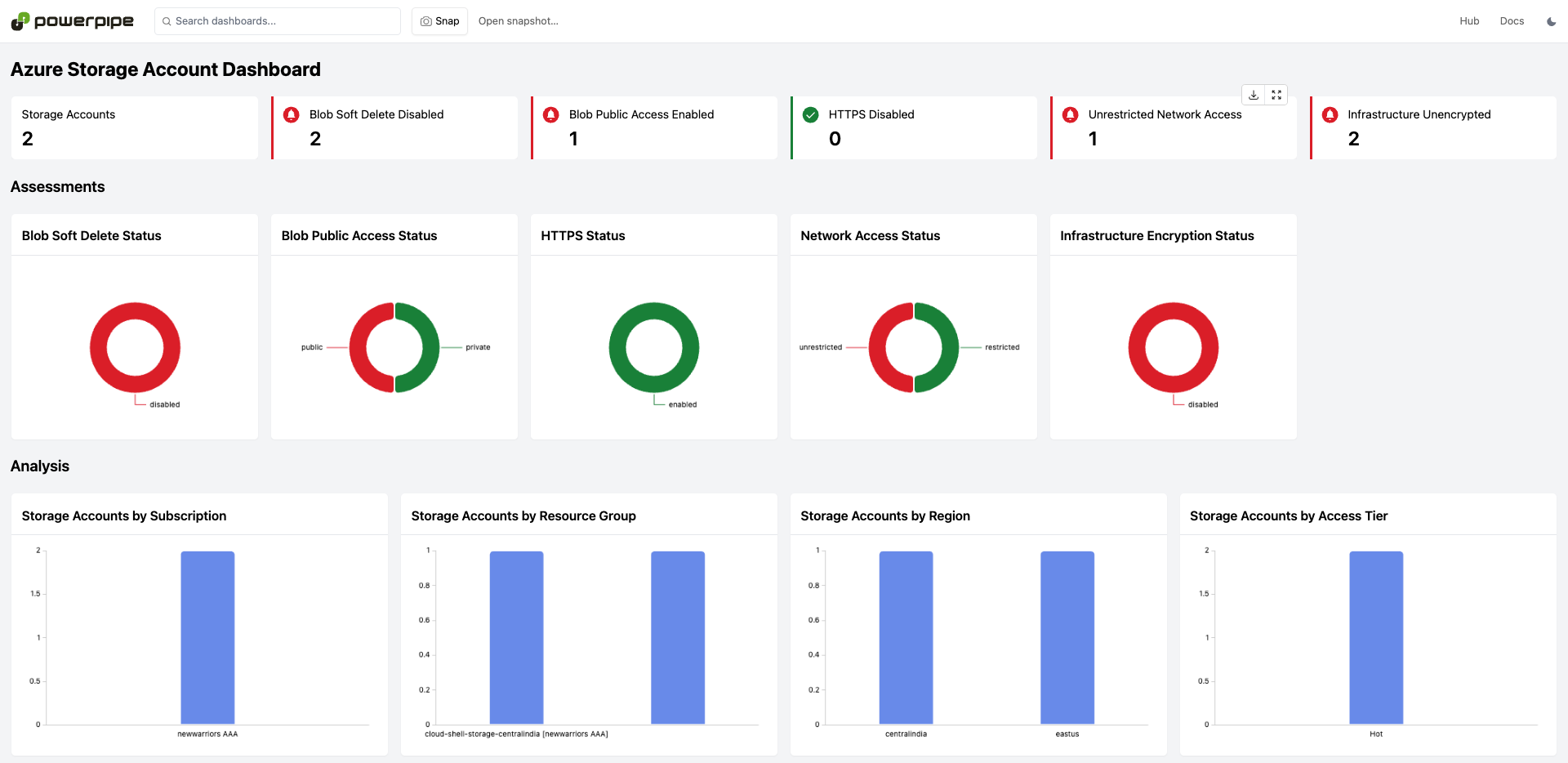The height and width of the screenshot is (763, 1568).
Task: Click the Analysis section heading
Action: (x=40, y=466)
